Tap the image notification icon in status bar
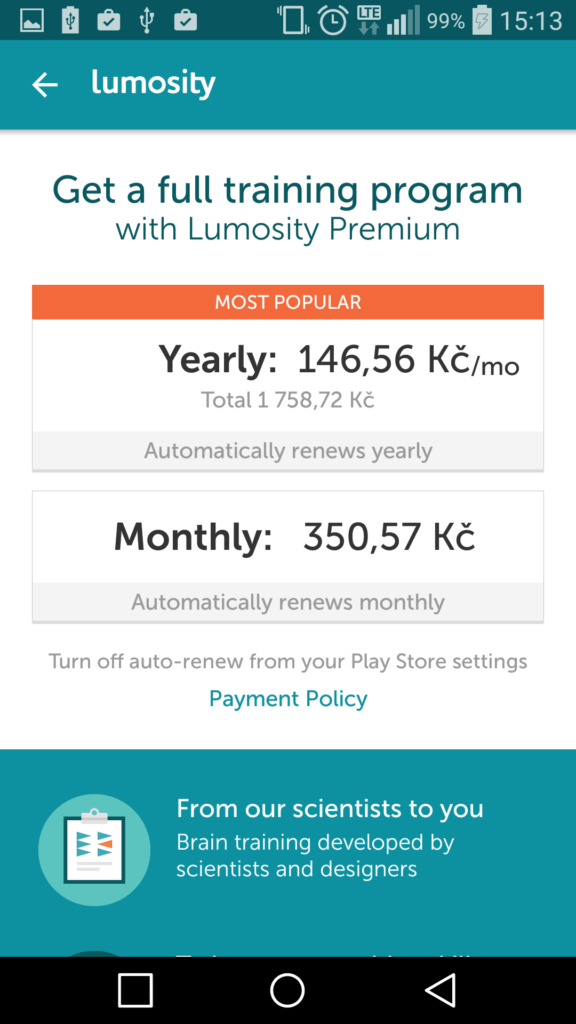Screen dimensions: 576x1024 coord(32,21)
